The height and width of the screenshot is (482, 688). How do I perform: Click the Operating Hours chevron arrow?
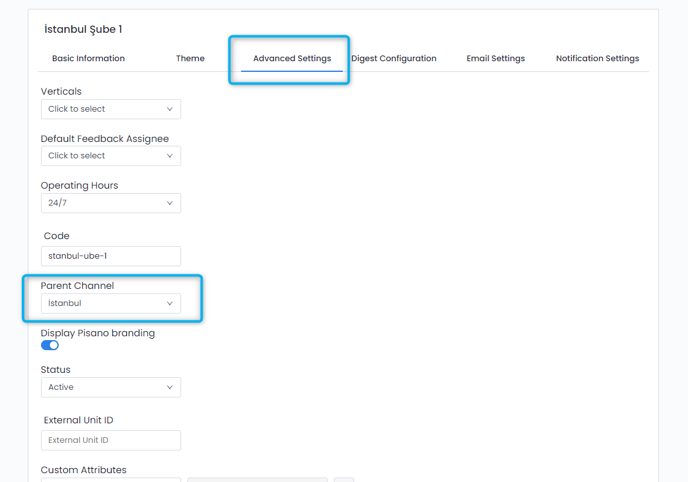click(169, 203)
